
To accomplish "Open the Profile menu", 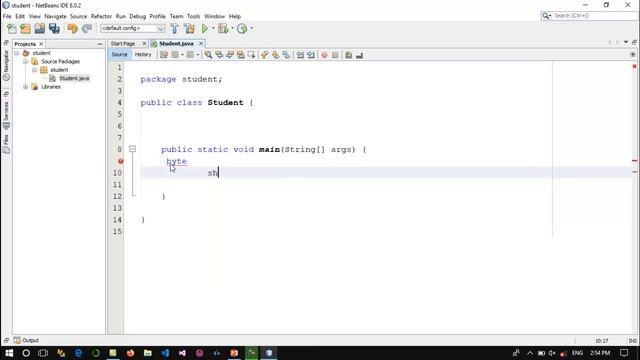I will pyautogui.click(x=158, y=16).
